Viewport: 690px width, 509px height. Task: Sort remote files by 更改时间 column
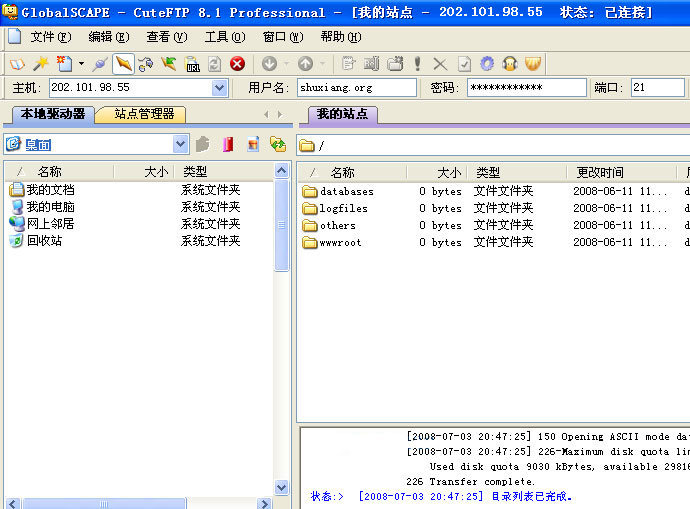pyautogui.click(x=600, y=172)
